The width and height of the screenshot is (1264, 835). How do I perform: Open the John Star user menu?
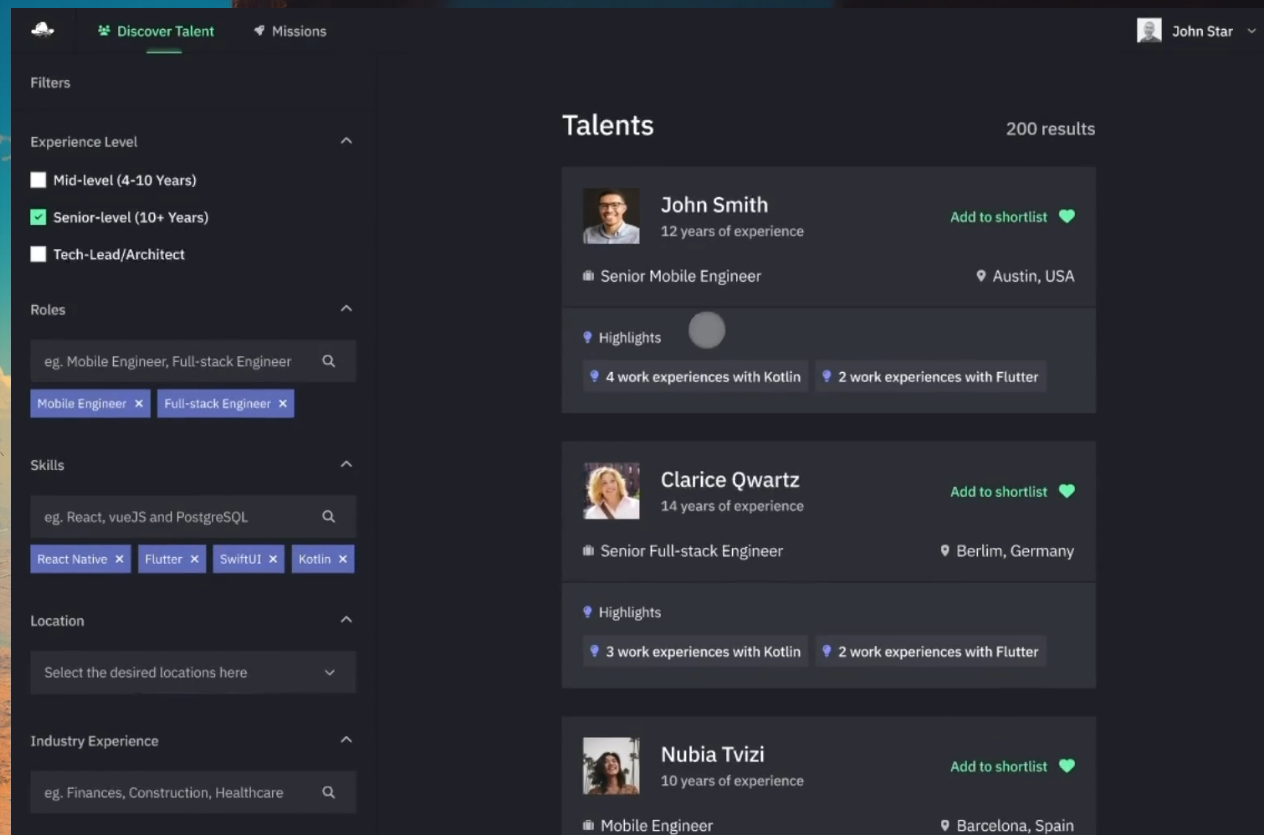tap(1197, 31)
